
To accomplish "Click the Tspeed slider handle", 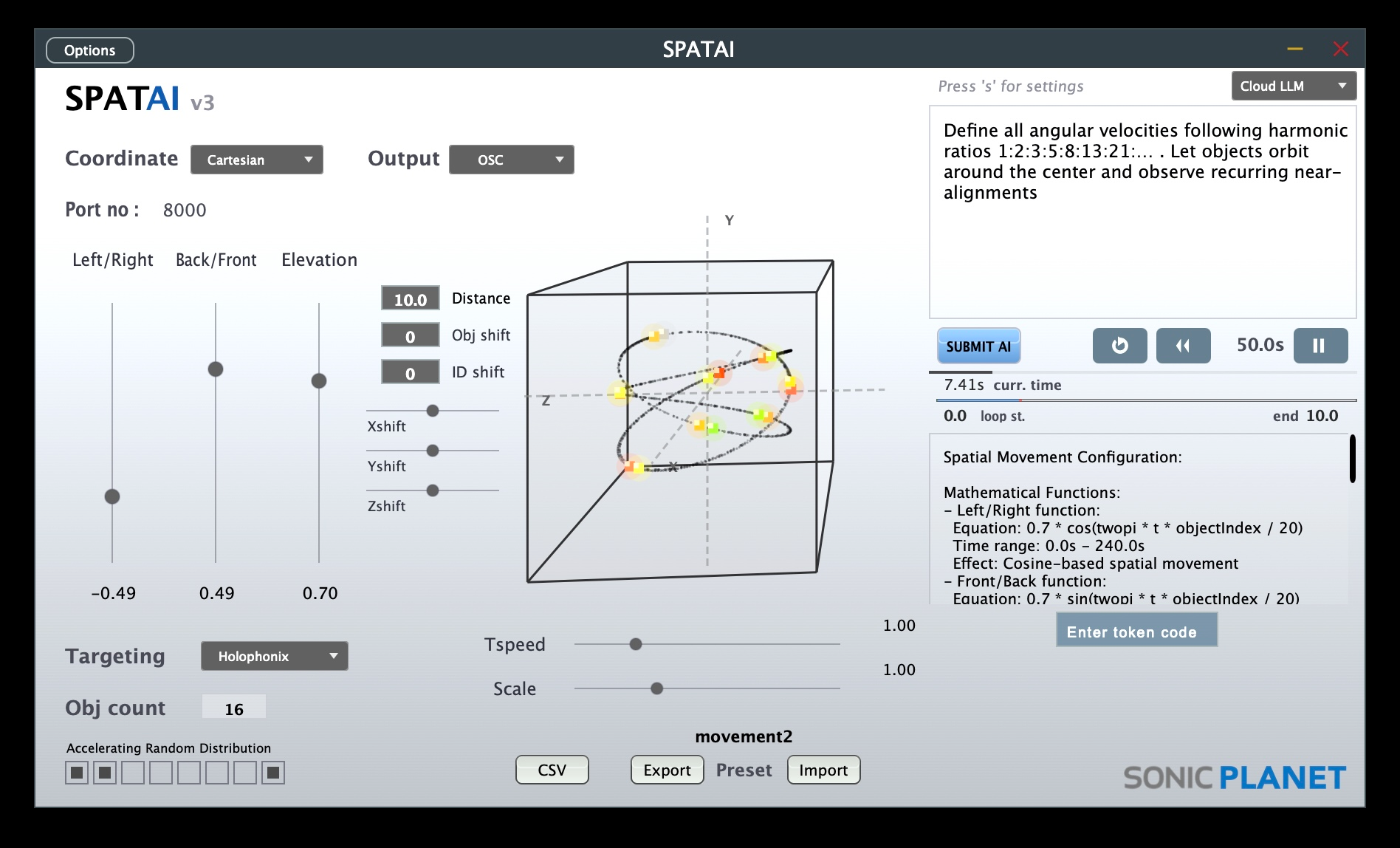I will (x=636, y=644).
